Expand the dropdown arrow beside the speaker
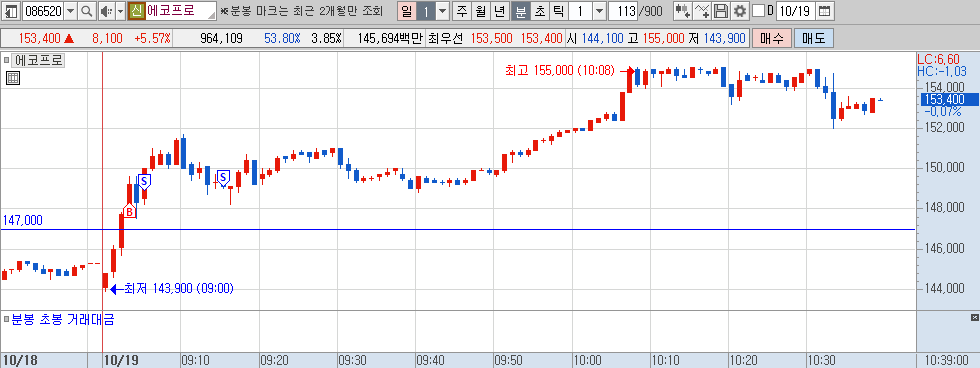Screen dimensions: 980x368 point(120,11)
